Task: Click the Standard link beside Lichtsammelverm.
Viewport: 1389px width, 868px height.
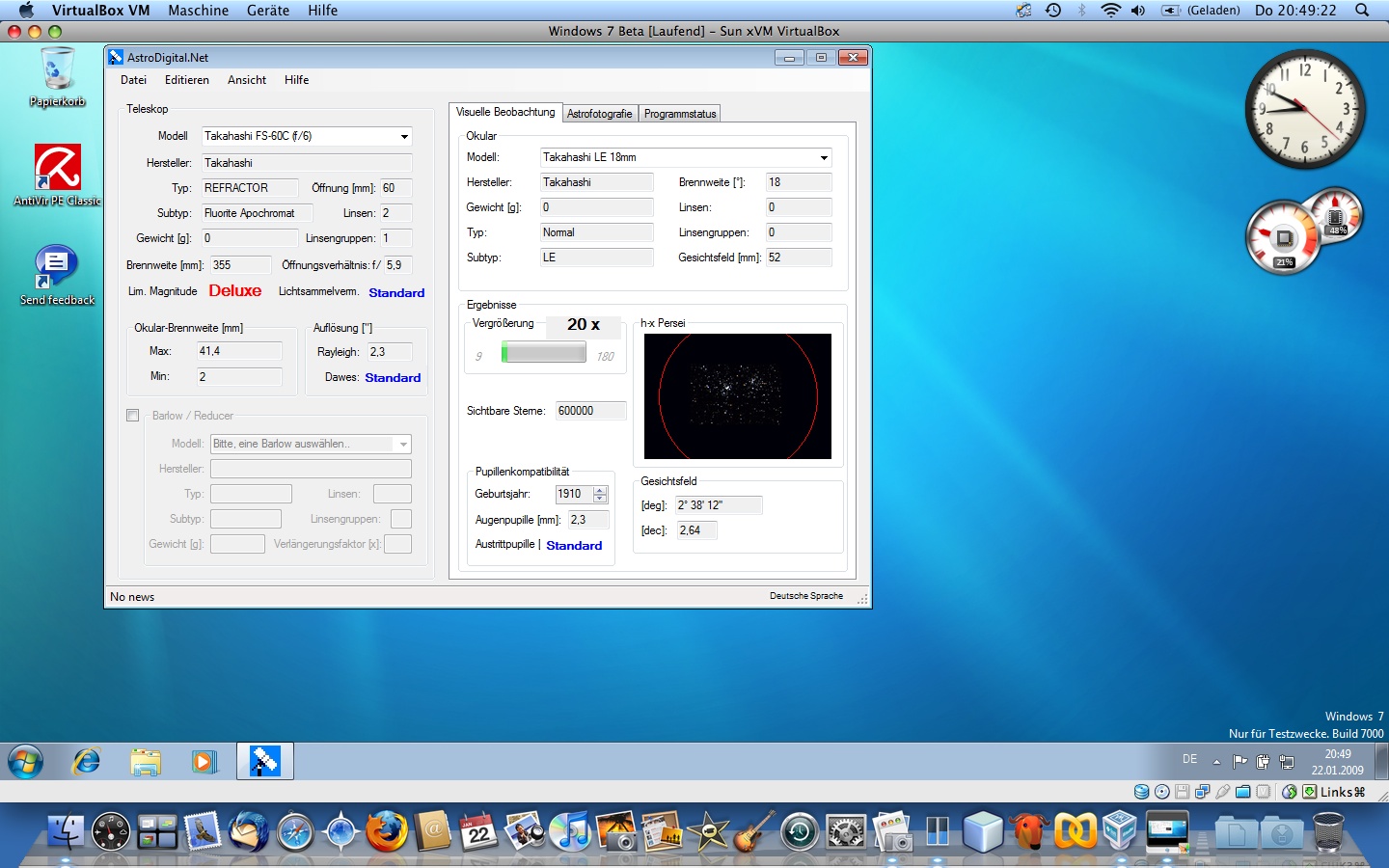Action: coord(396,292)
